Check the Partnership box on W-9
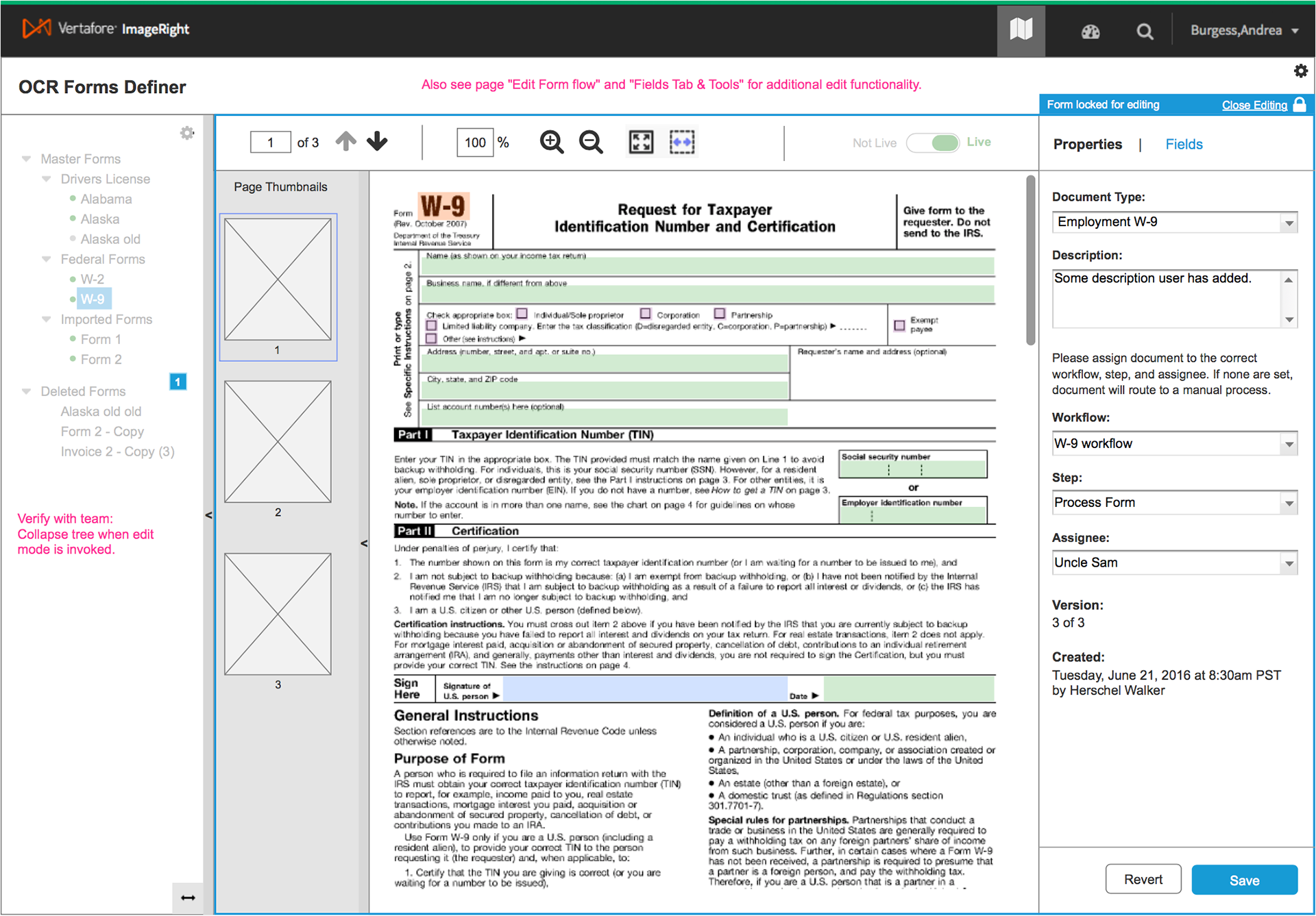 (720, 314)
